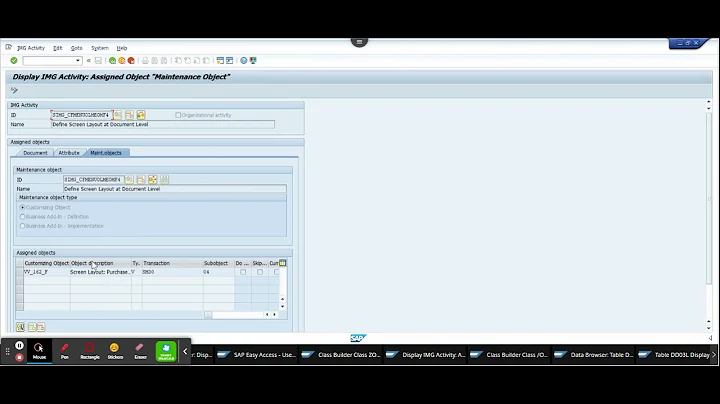Viewport: 720px width, 404px height.
Task: Select Business Add-In - Definition radio button
Action: pos(22,217)
